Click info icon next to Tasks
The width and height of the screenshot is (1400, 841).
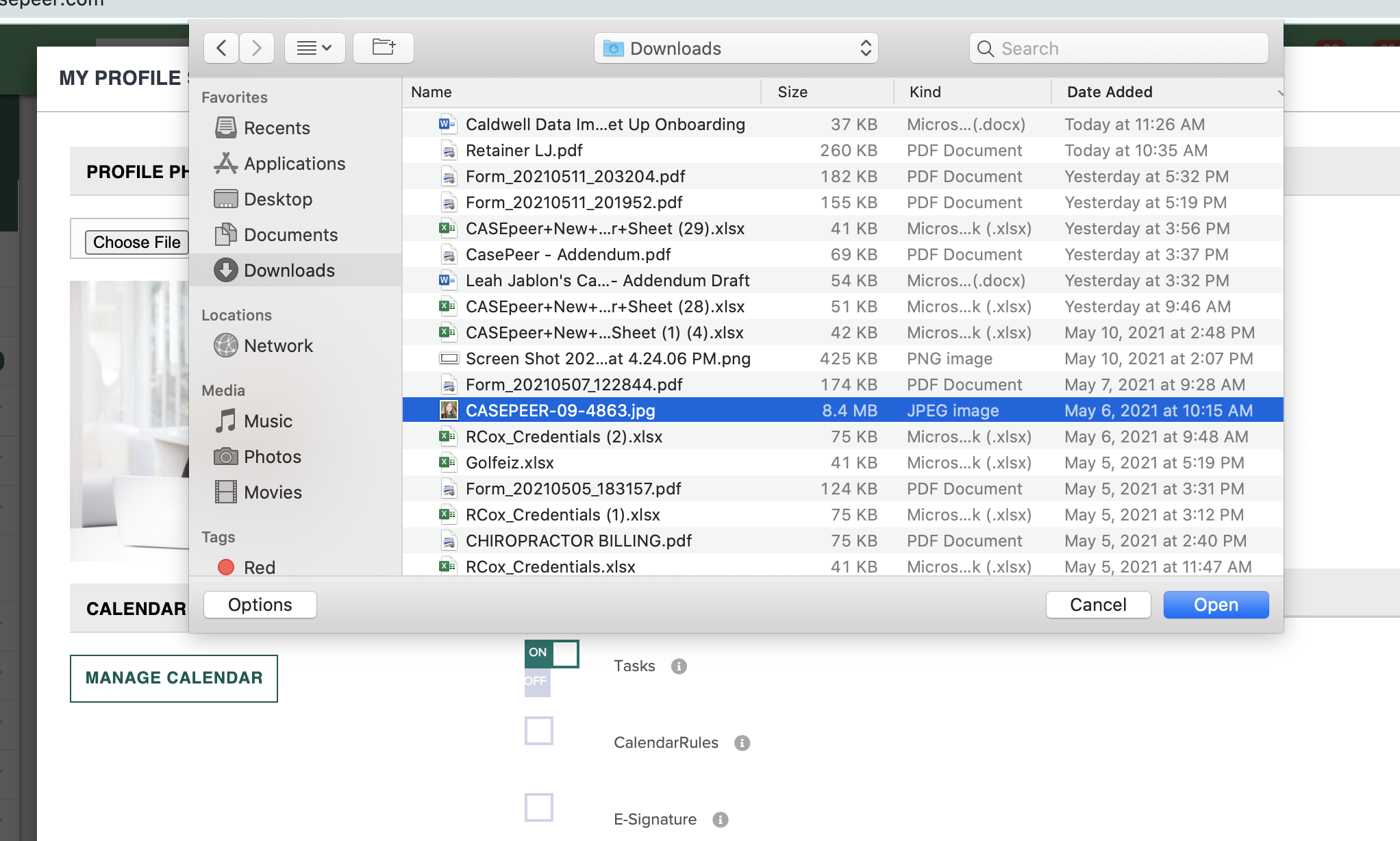point(679,666)
